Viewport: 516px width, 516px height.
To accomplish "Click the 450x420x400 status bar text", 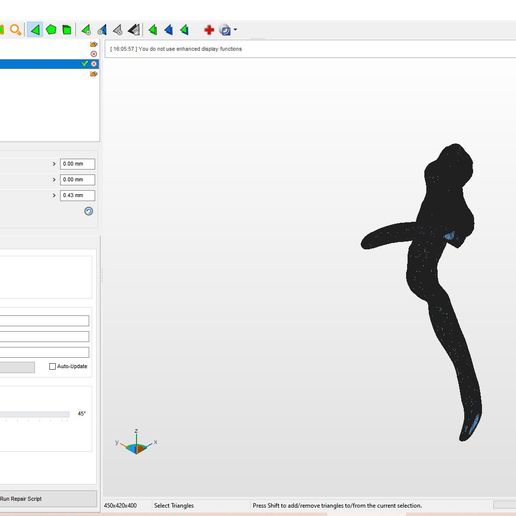I will click(120, 506).
